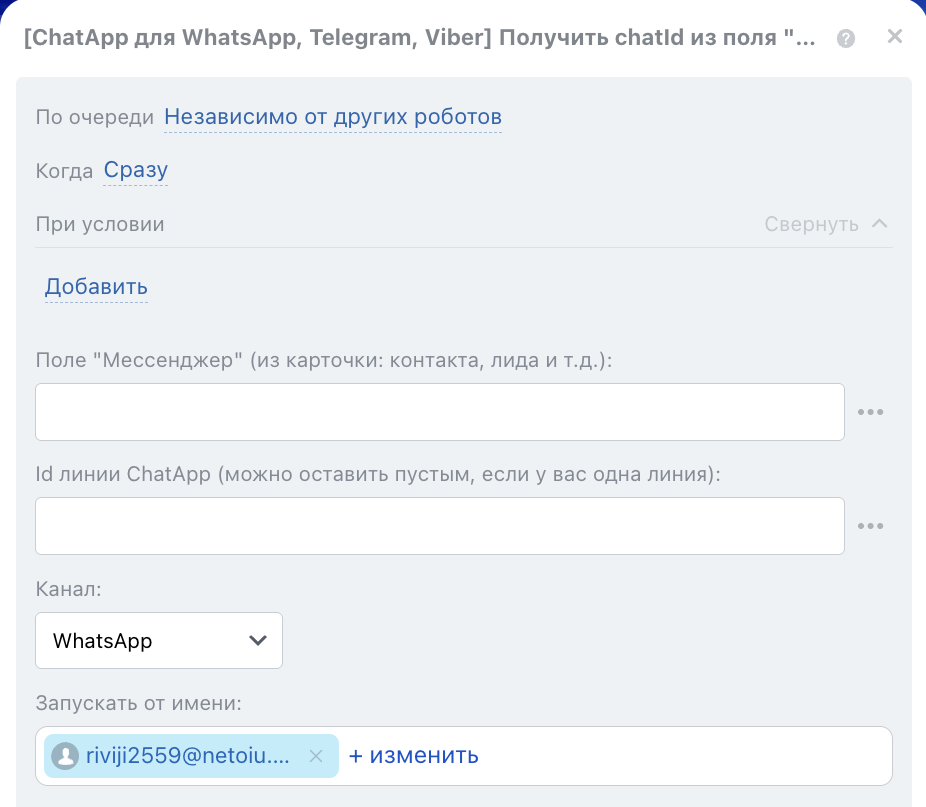The image size is (926, 807).
Task: Click the arrow of the WhatsApp channel selector
Action: point(257,640)
